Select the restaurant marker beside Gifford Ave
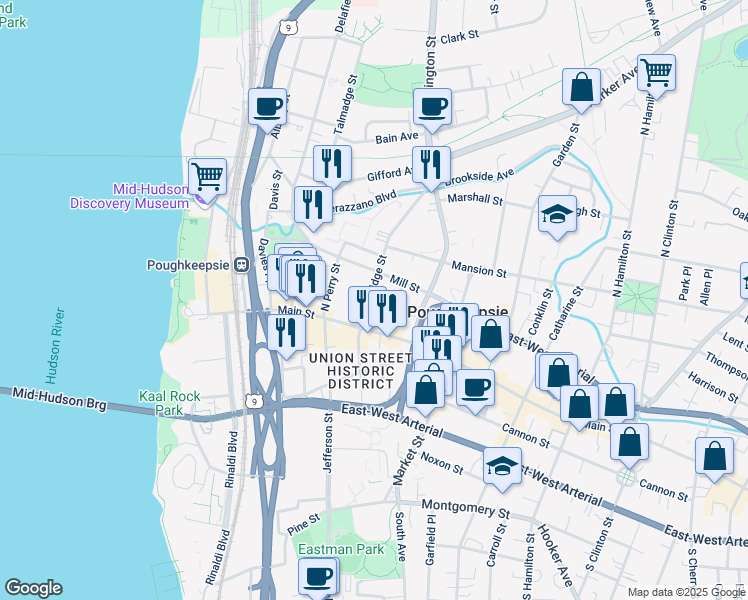748x600 pixels. pos(332,165)
